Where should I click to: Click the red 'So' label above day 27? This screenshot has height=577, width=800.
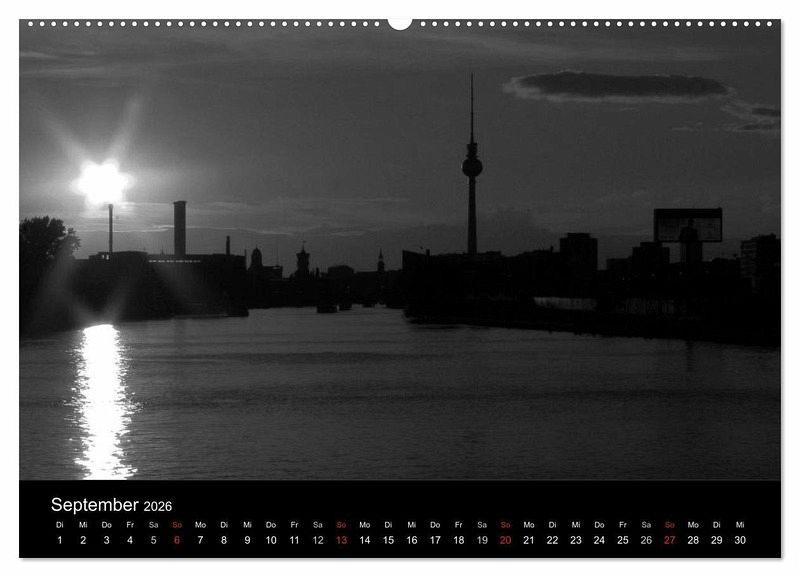[670, 525]
